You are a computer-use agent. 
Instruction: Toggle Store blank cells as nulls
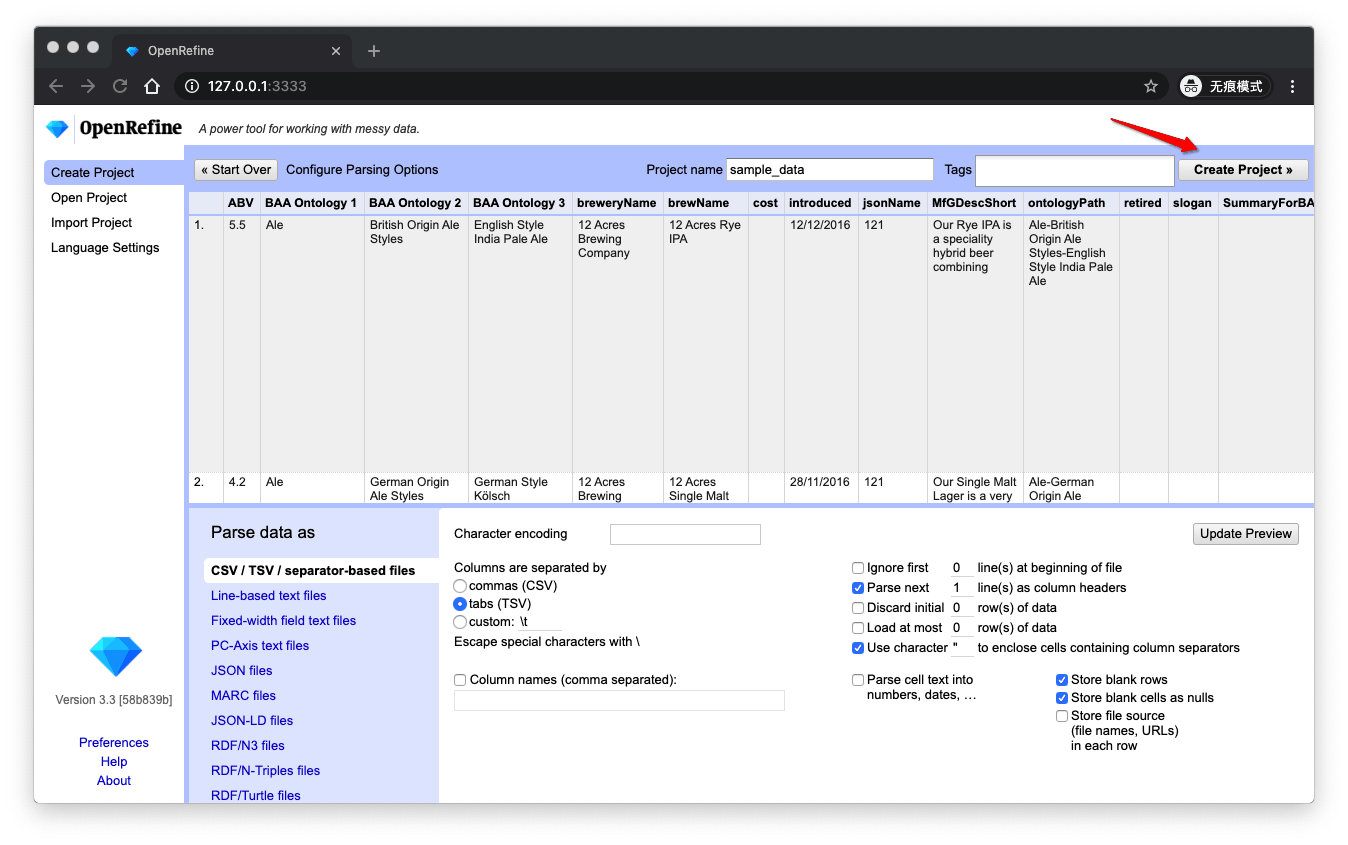tap(1062, 698)
